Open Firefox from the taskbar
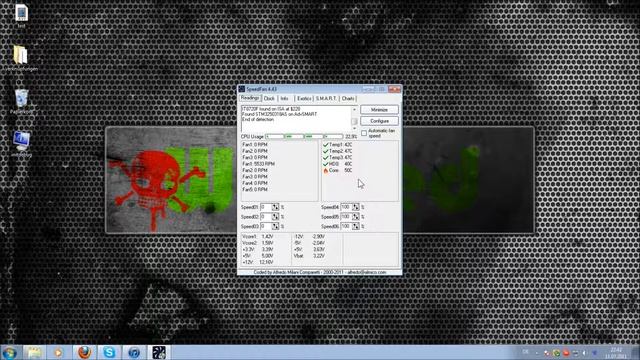Screen dimensions: 640x360 click(x=84, y=353)
